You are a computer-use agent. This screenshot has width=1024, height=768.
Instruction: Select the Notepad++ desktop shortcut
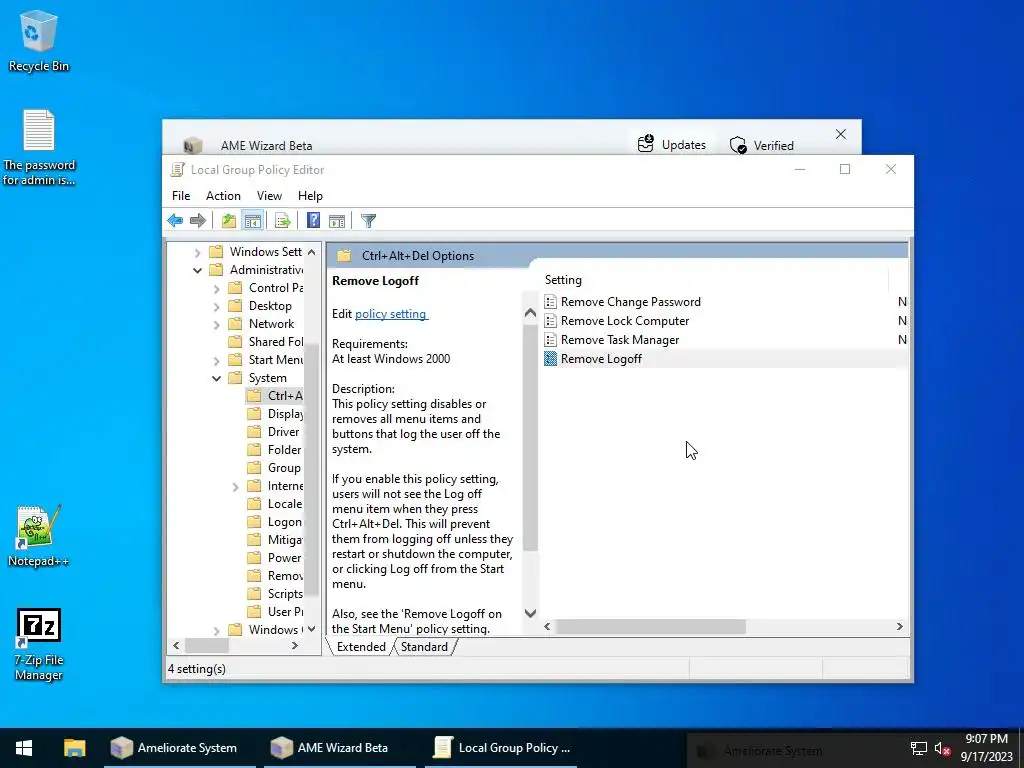[39, 536]
